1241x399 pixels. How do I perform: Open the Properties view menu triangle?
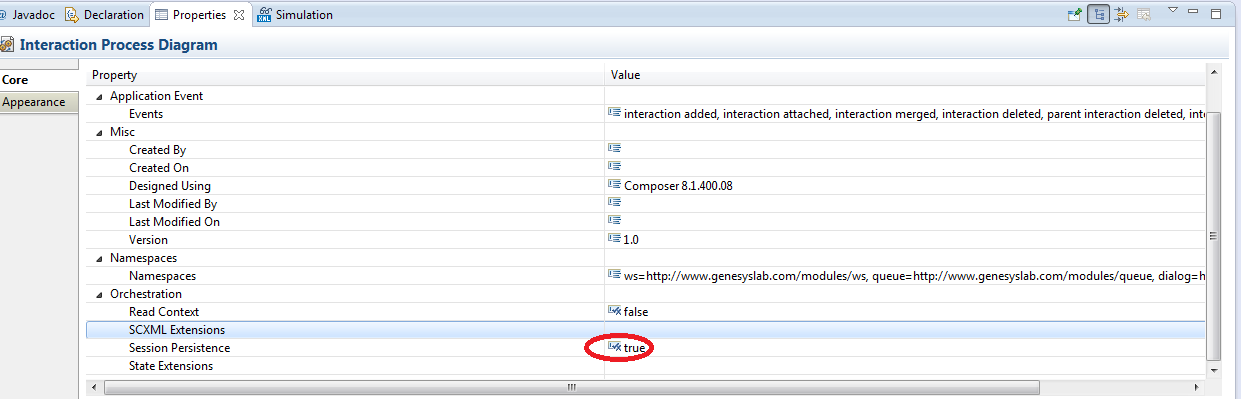(1174, 11)
